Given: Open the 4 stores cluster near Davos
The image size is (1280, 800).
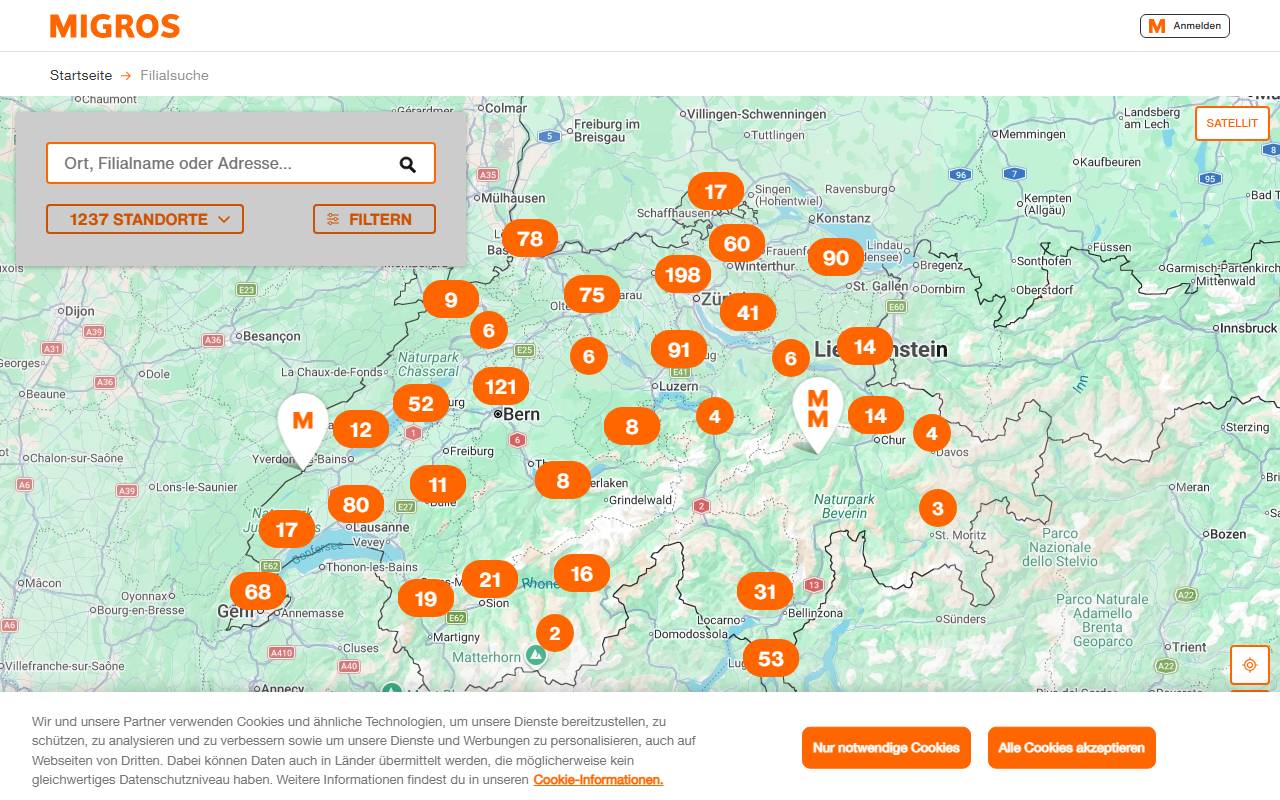Looking at the screenshot, I should pyautogui.click(x=932, y=433).
